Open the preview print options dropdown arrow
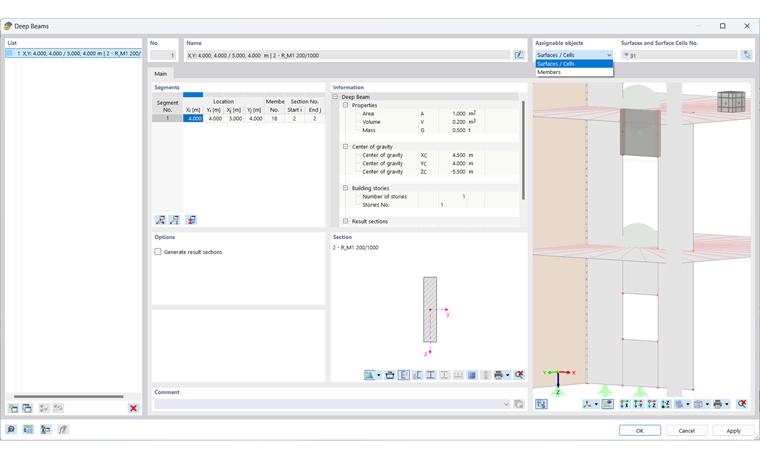760x459 pixels. [727, 404]
